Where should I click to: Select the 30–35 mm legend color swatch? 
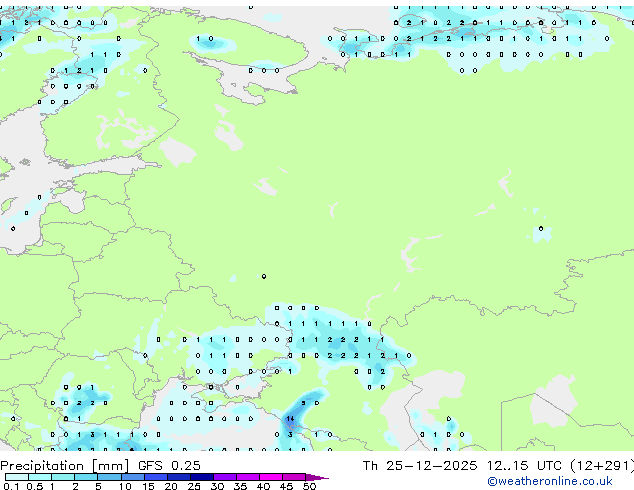click(225, 477)
